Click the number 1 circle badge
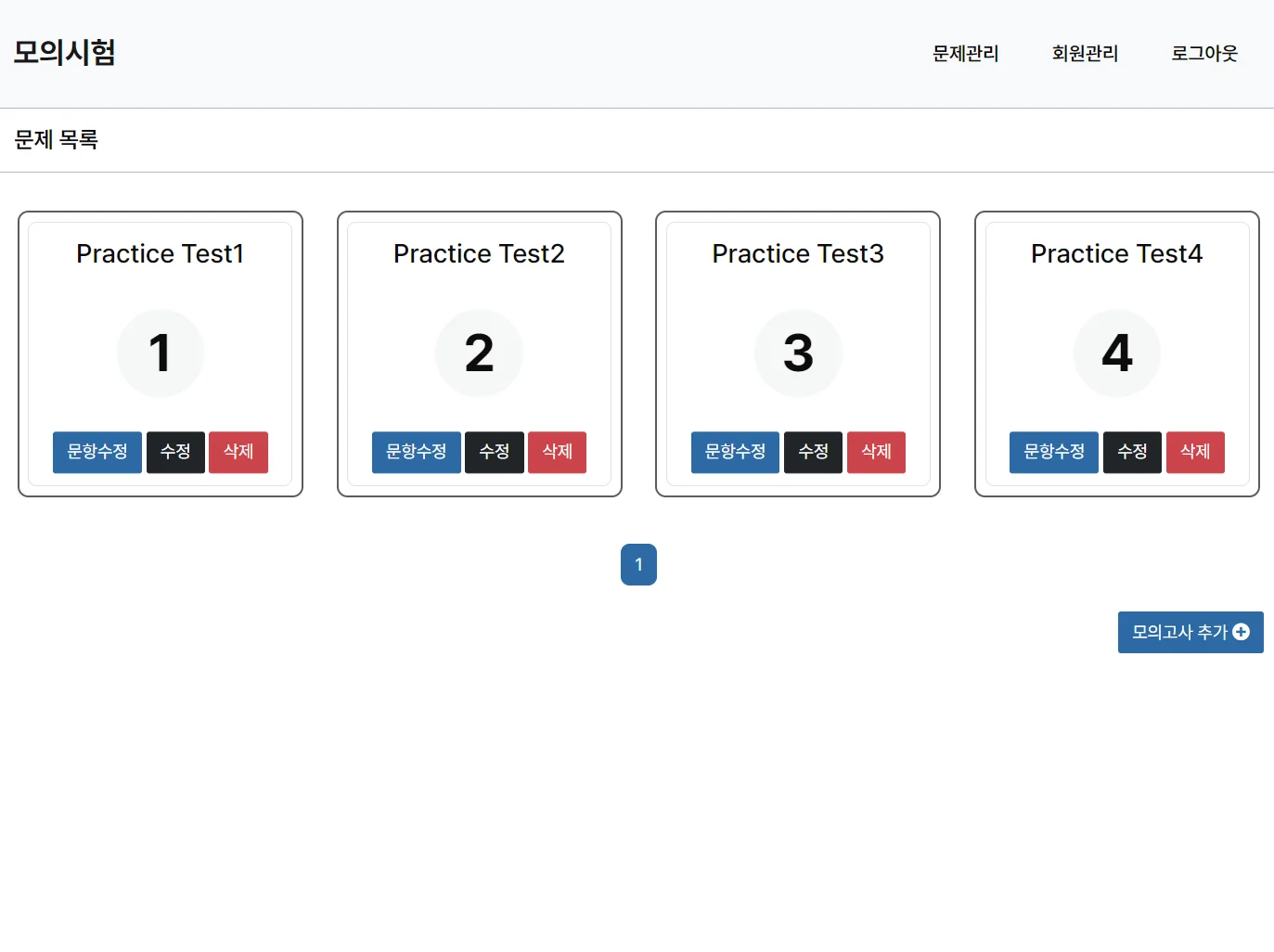 (x=161, y=354)
